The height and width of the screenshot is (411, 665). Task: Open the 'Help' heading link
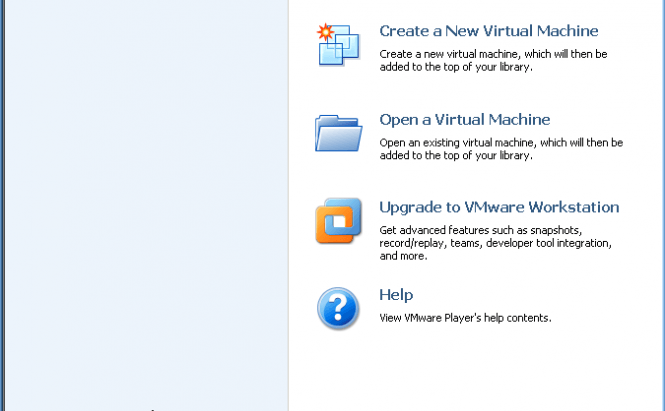coord(396,295)
